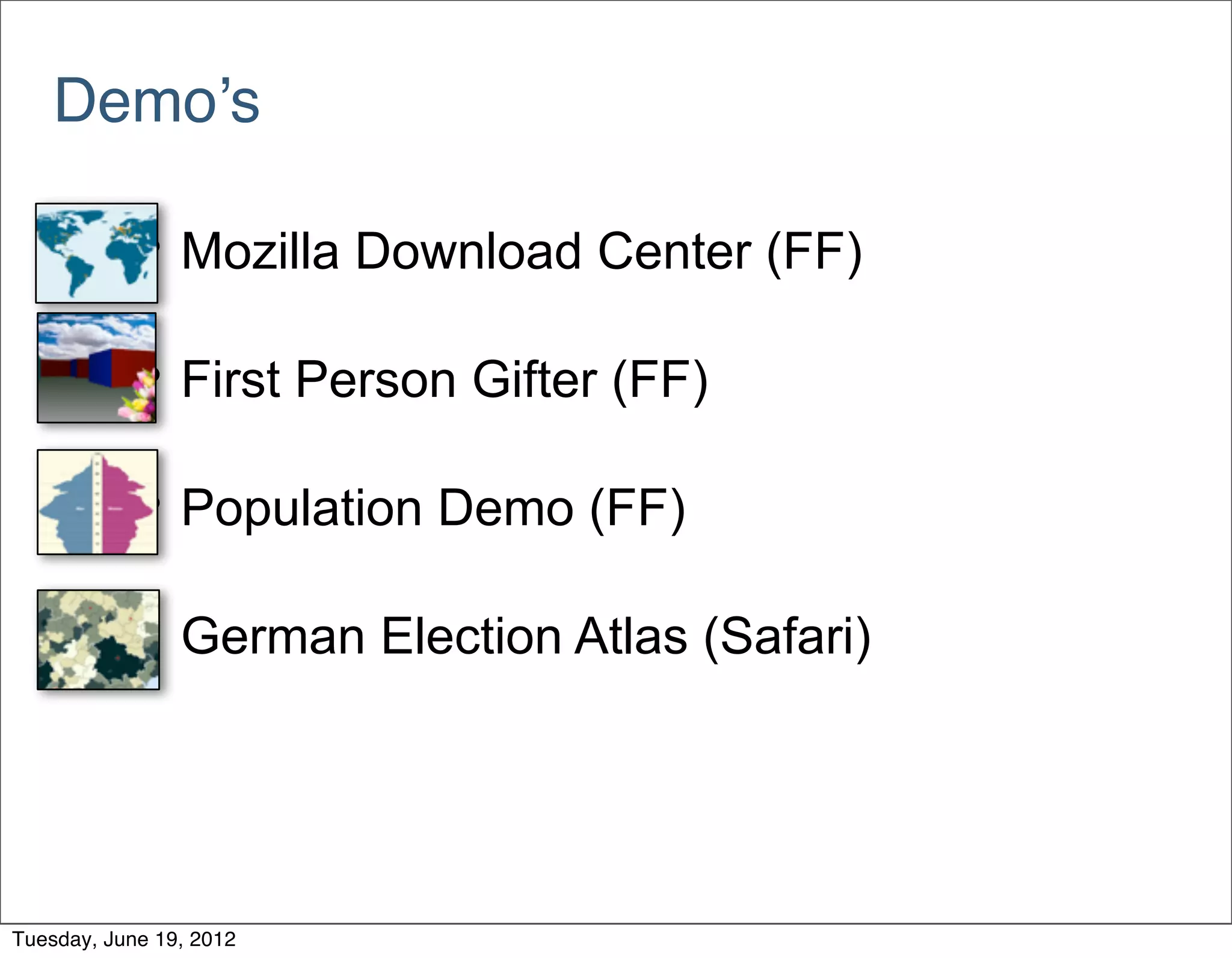
Task: Open the German election map thumbnail
Action: [x=98, y=639]
